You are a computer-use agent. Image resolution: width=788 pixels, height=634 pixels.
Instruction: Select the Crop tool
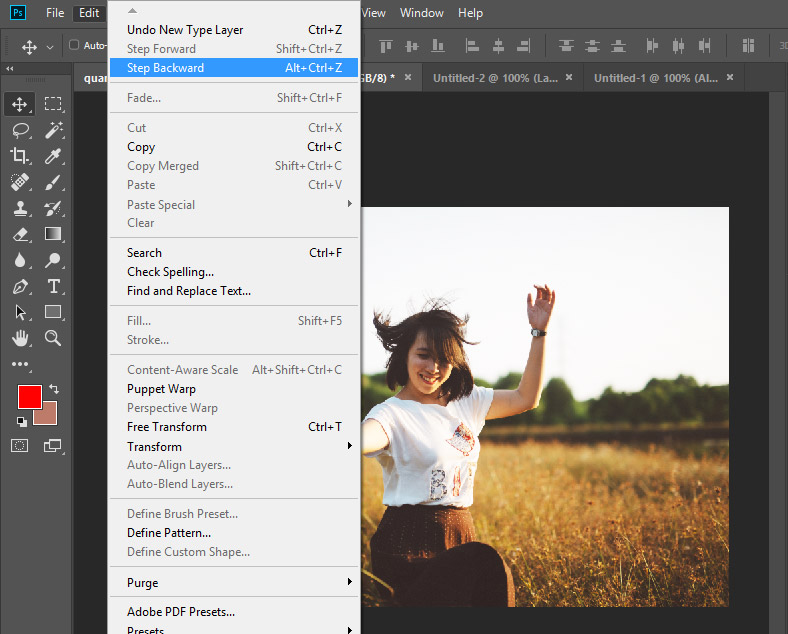[20, 156]
